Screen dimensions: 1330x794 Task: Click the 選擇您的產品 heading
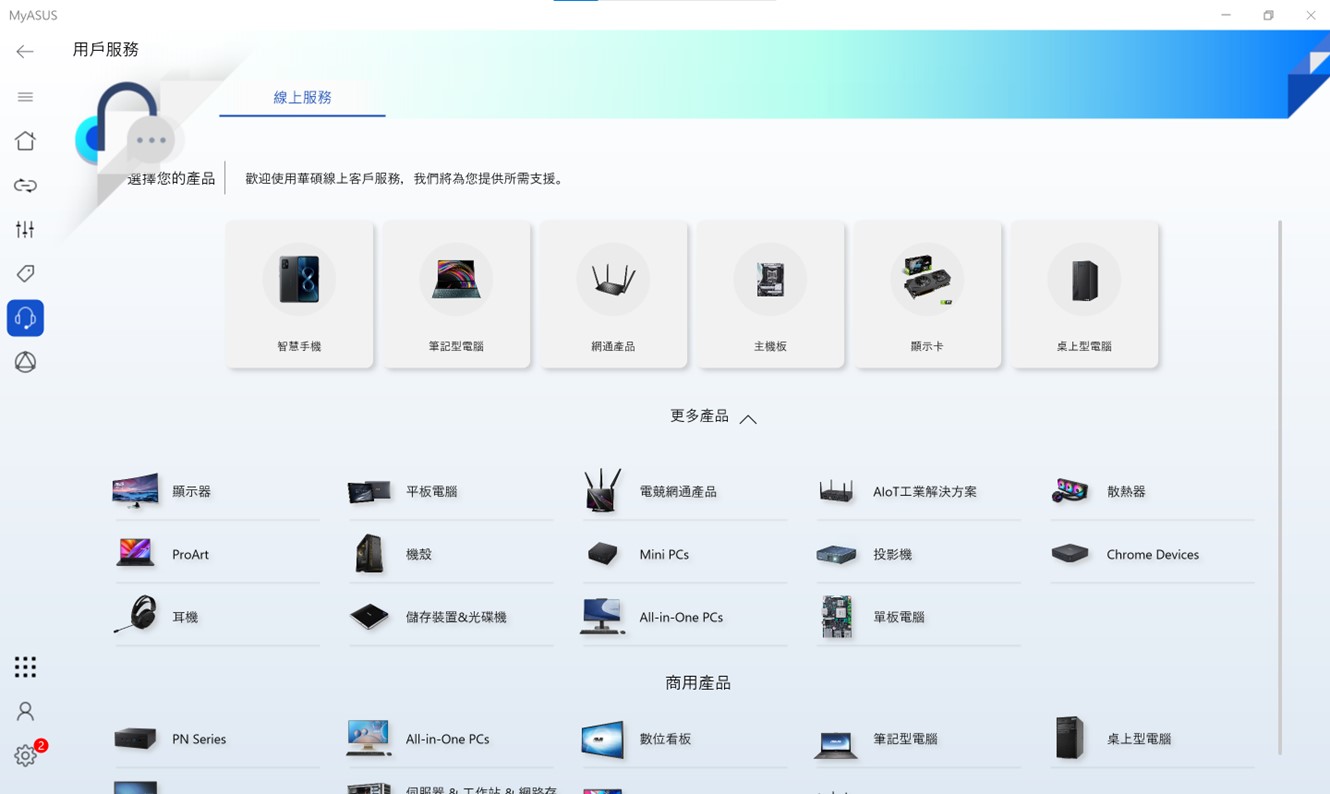click(x=171, y=179)
